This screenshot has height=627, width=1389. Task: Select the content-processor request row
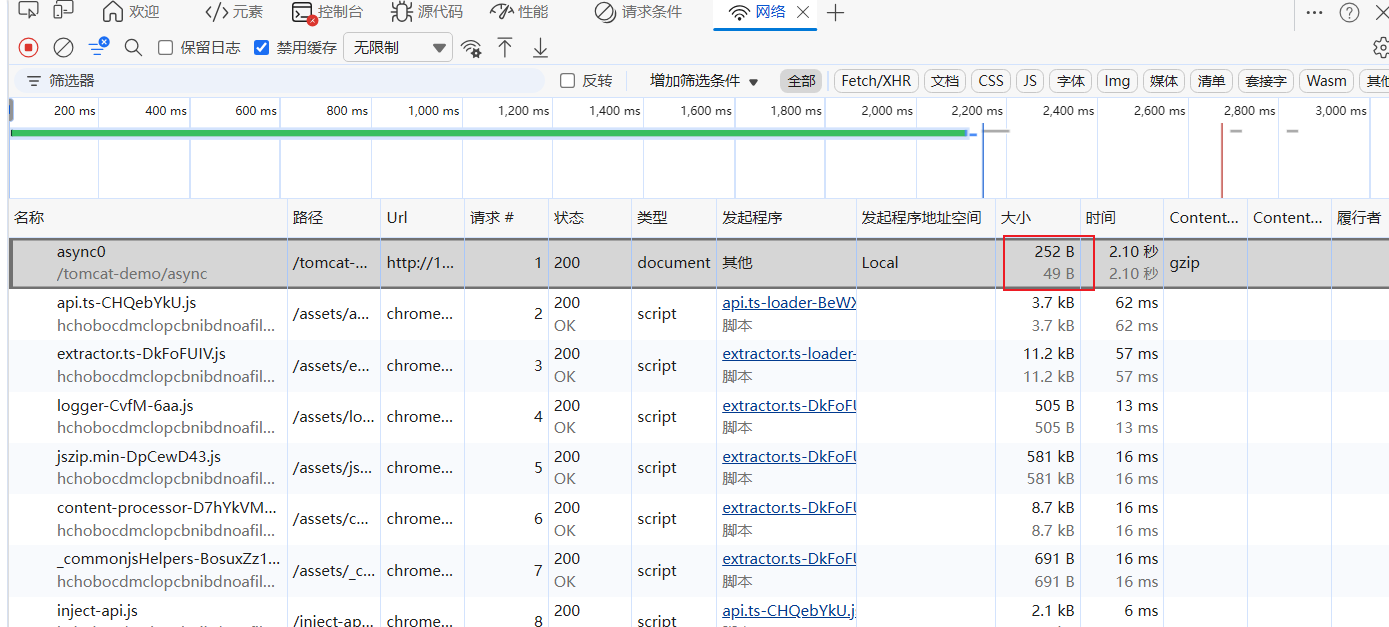pos(699,519)
